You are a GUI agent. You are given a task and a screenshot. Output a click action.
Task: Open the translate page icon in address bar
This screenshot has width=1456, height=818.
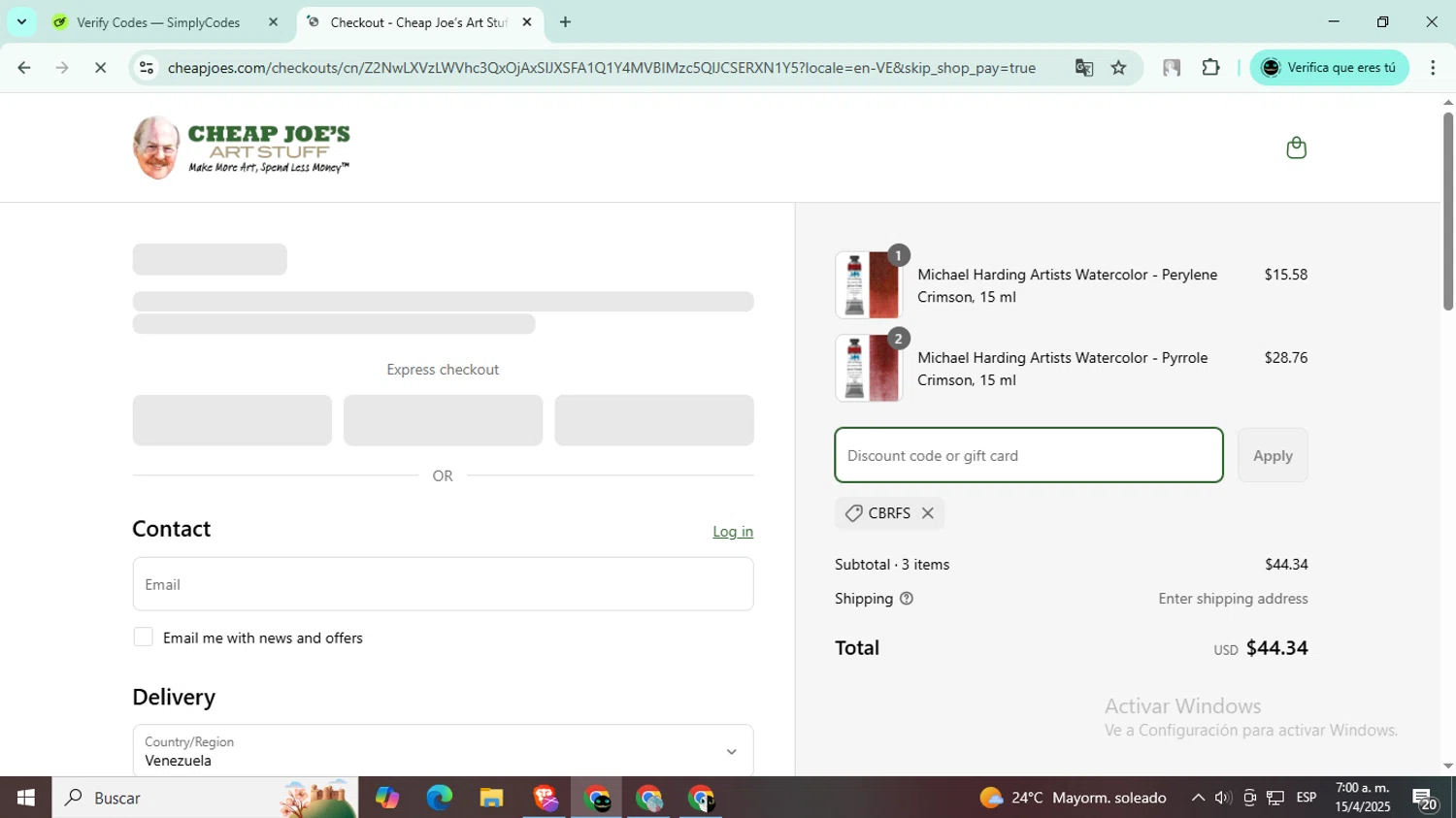point(1084,68)
